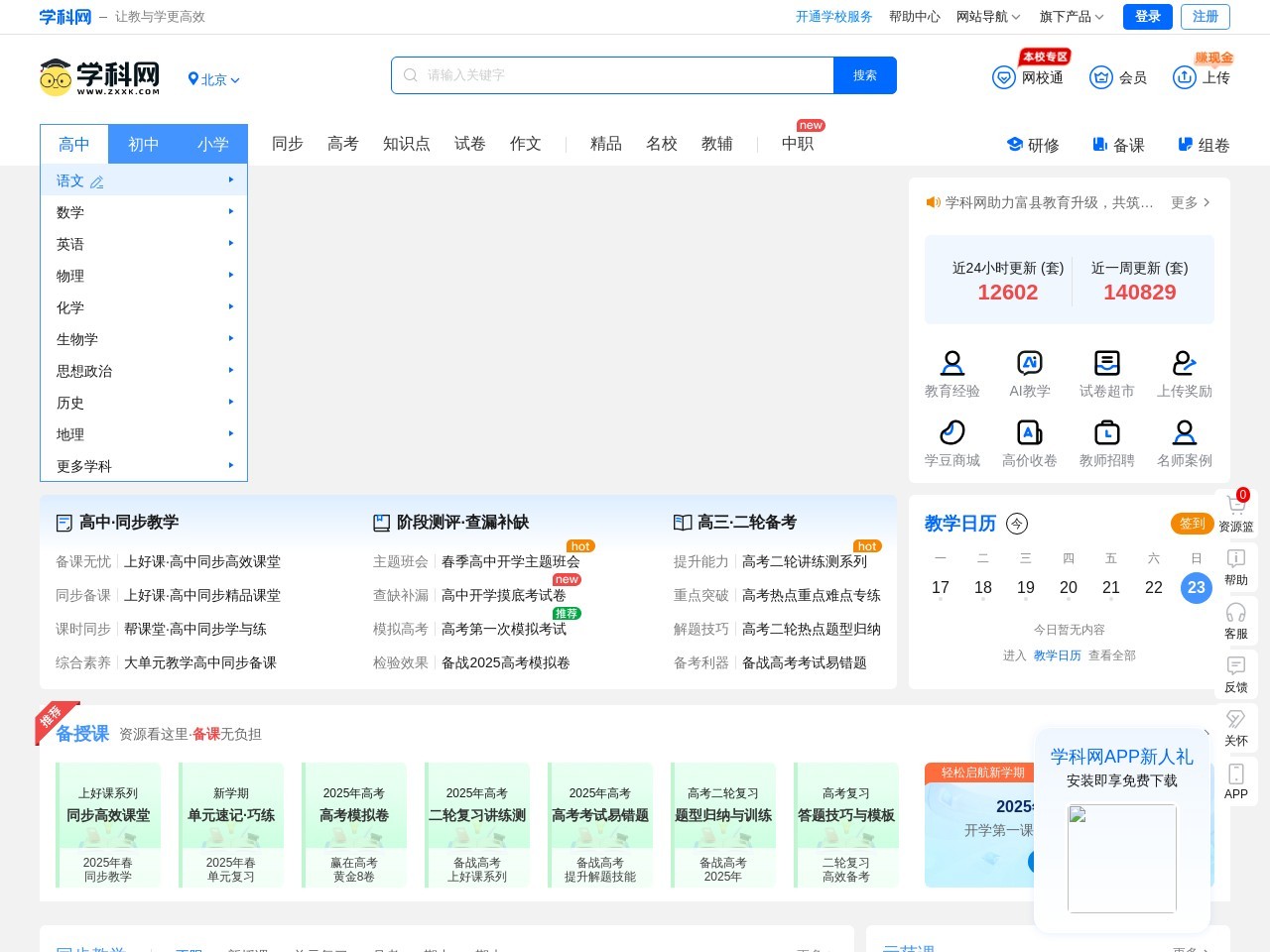Open the 关怀 sidebar icon
The image size is (1270, 952).
tap(1236, 719)
